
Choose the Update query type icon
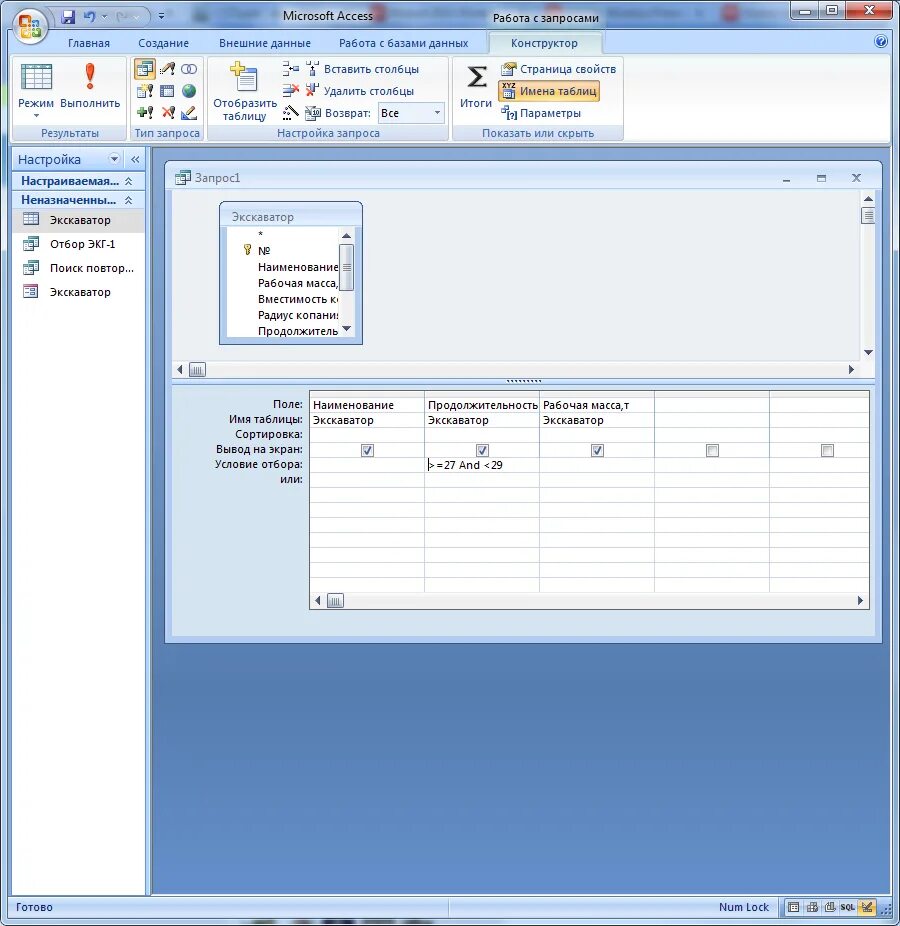tap(167, 69)
